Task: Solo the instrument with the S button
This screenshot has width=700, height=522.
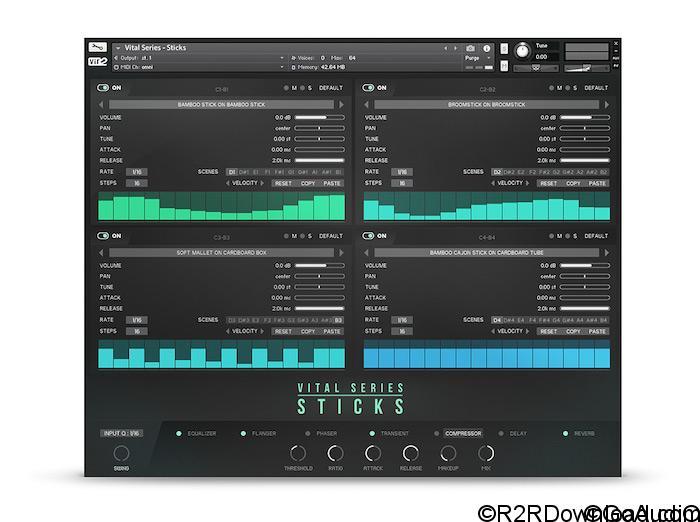Action: (x=504, y=48)
